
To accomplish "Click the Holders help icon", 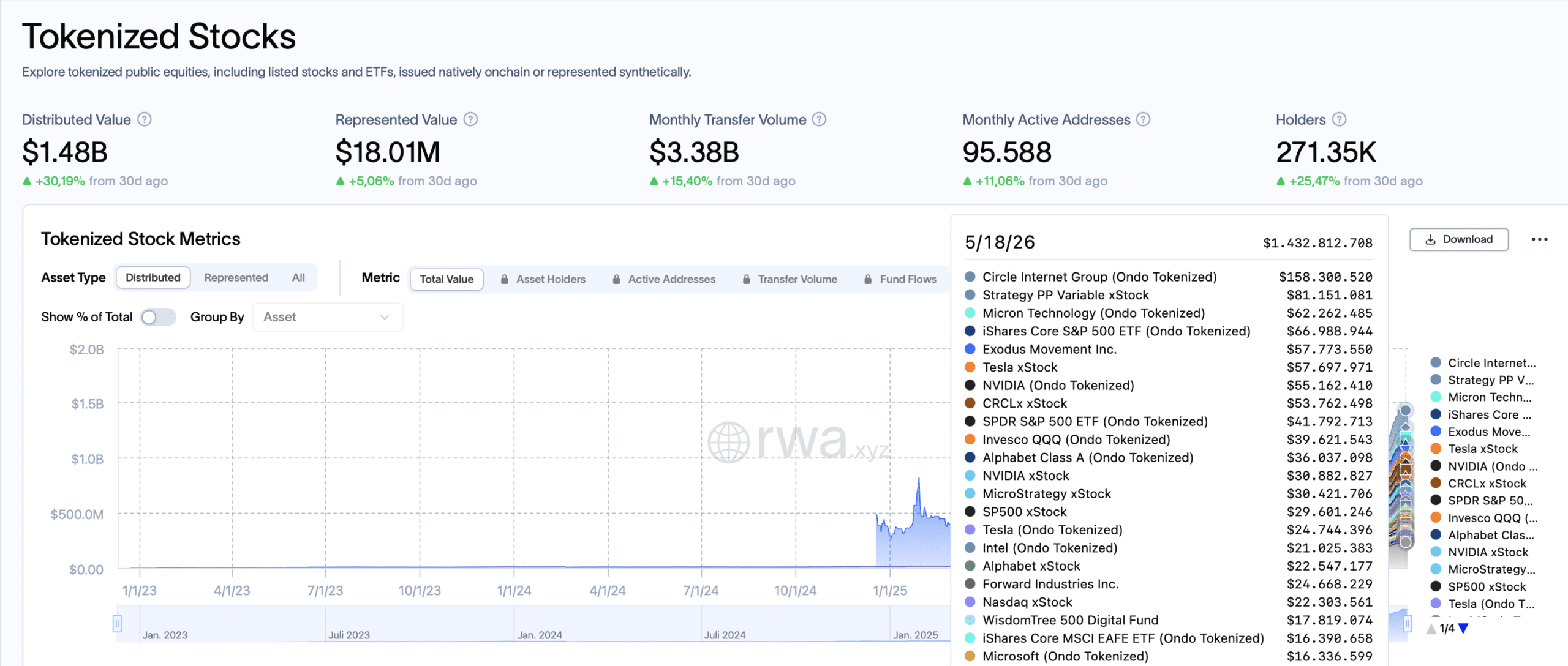I will pos(1340,119).
